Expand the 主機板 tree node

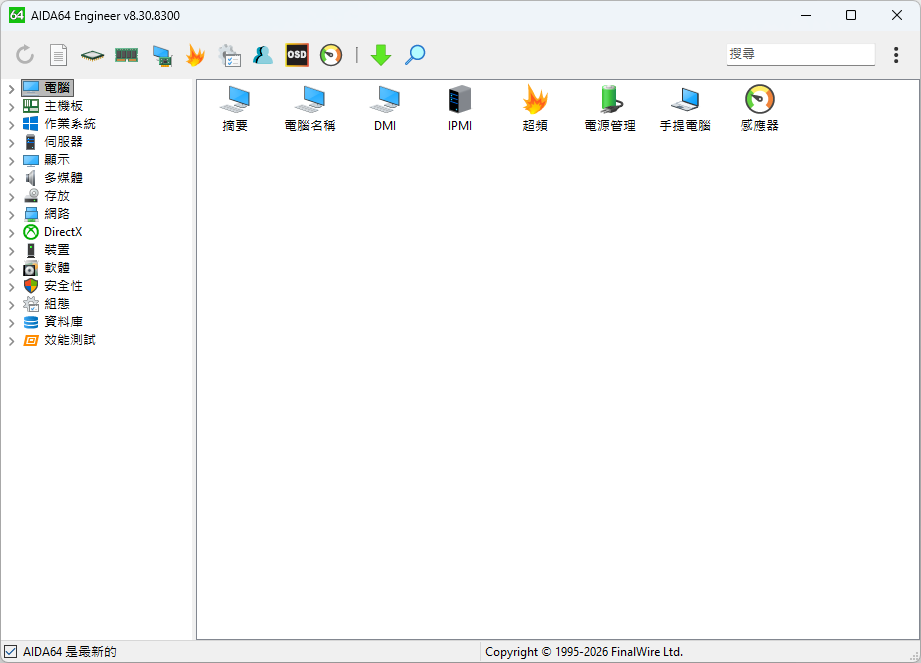[11, 106]
